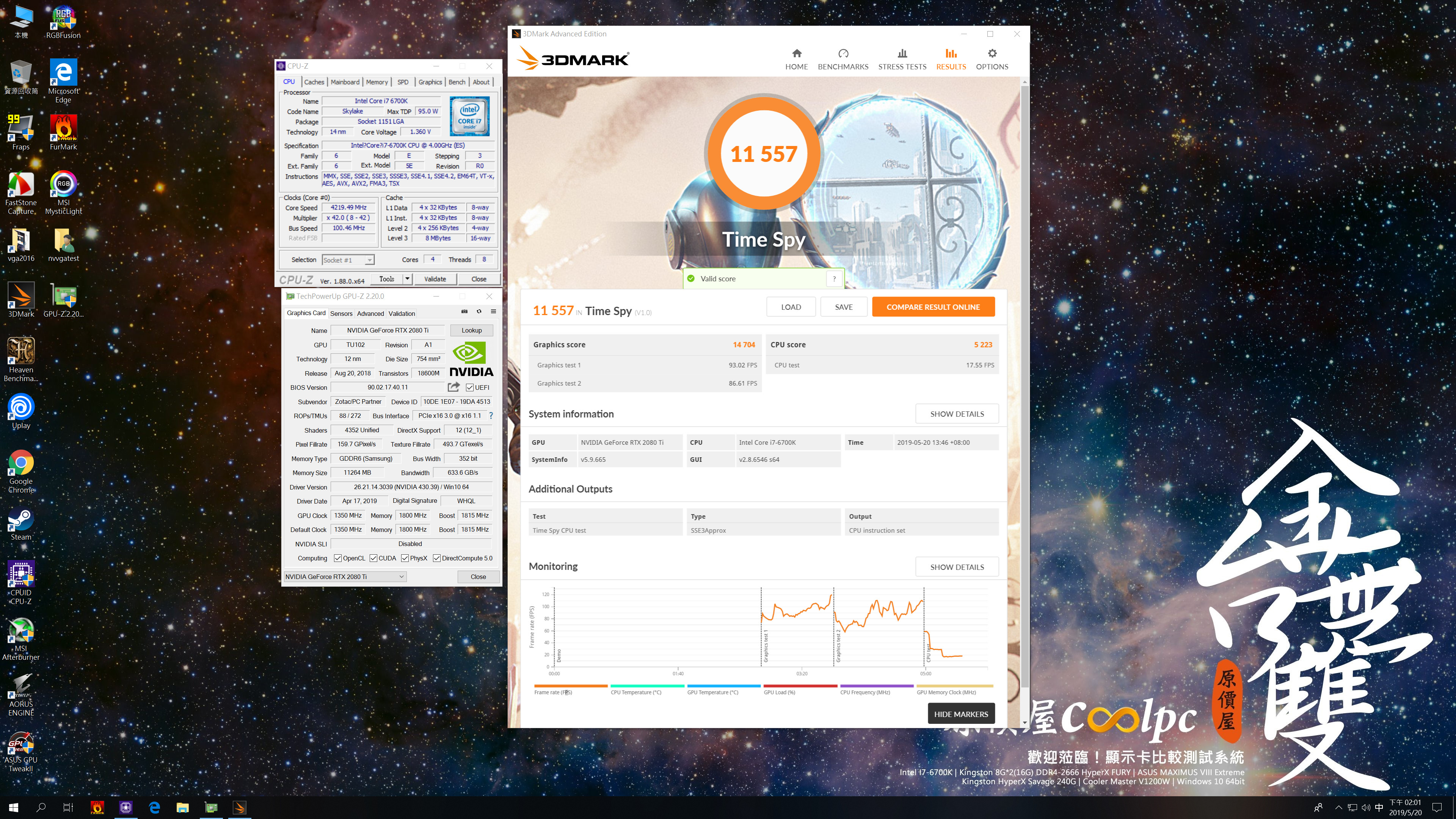1456x819 pixels.
Task: Show hidden system tray icons chevron
Action: click(x=1338, y=808)
